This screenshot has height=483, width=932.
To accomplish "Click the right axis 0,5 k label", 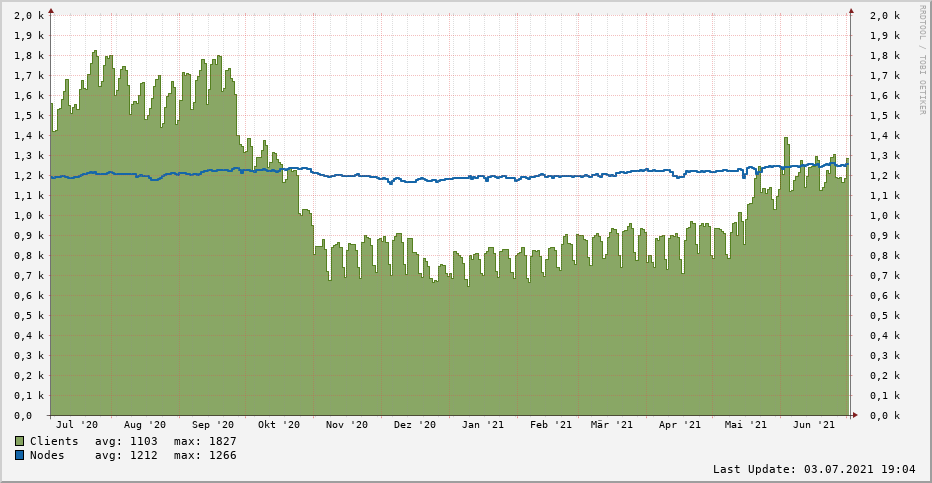I will 885,316.
